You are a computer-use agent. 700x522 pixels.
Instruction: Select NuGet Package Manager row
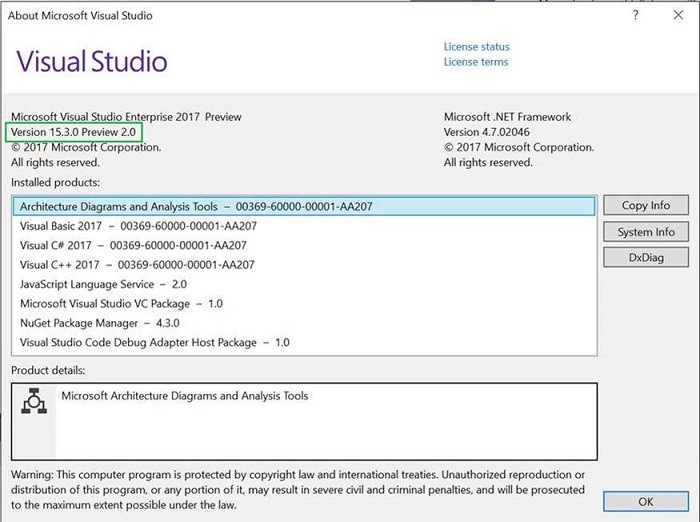[304, 323]
